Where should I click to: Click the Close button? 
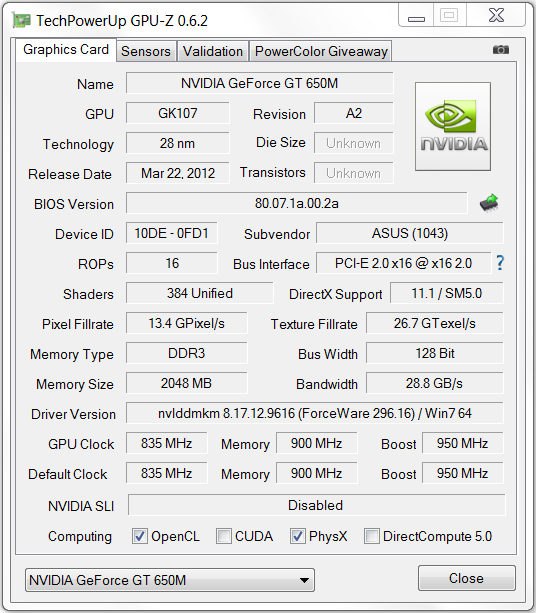466,578
